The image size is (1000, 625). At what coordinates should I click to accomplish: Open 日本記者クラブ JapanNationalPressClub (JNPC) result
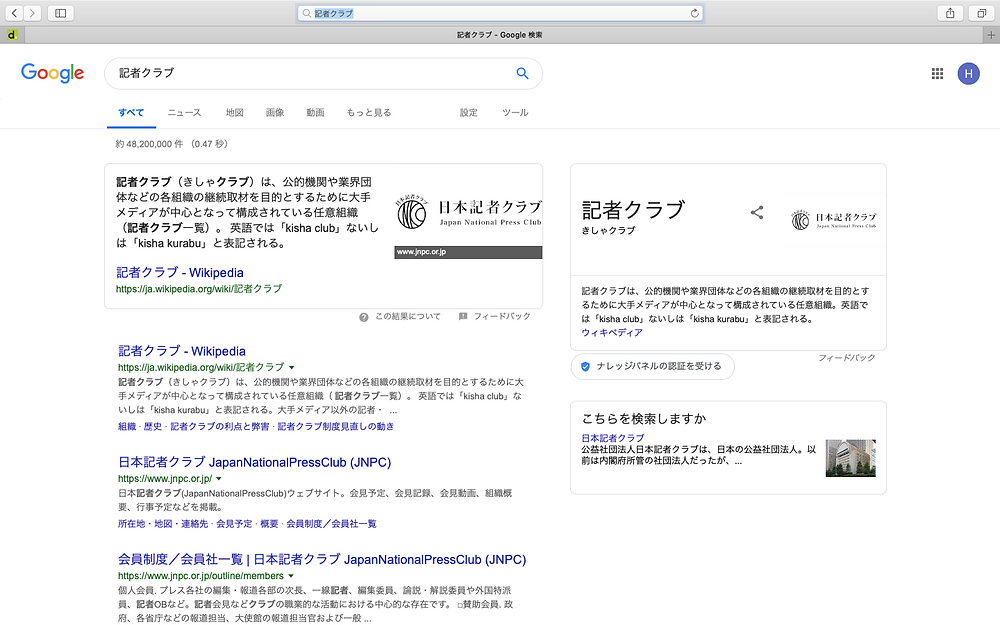click(254, 462)
